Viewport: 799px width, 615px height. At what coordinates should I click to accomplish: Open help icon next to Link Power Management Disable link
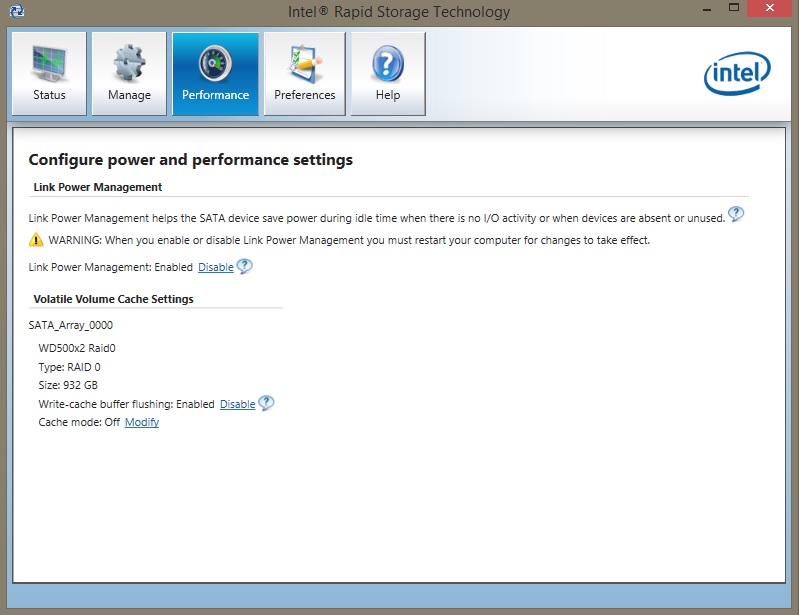[x=245, y=266]
